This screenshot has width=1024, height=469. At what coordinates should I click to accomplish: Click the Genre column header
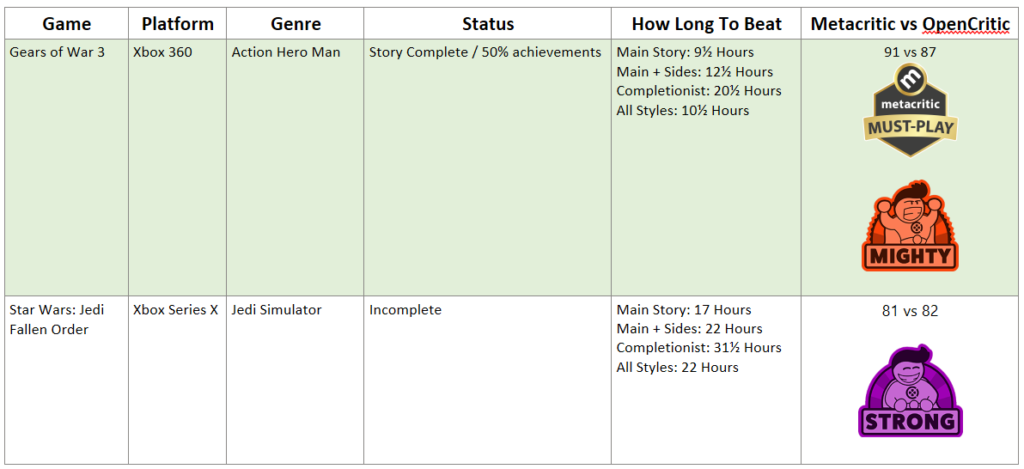296,23
